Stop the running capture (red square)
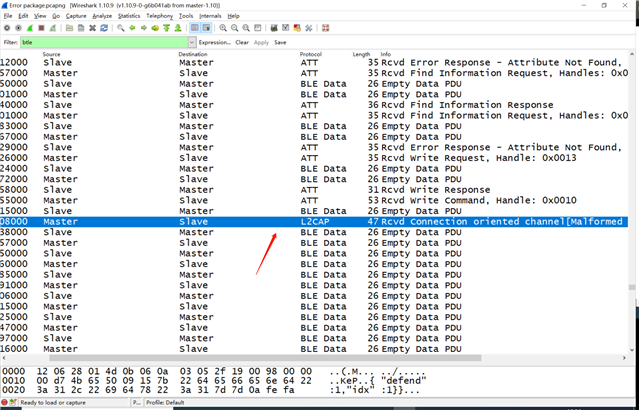This screenshot has width=639, height=410. click(x=41, y=28)
